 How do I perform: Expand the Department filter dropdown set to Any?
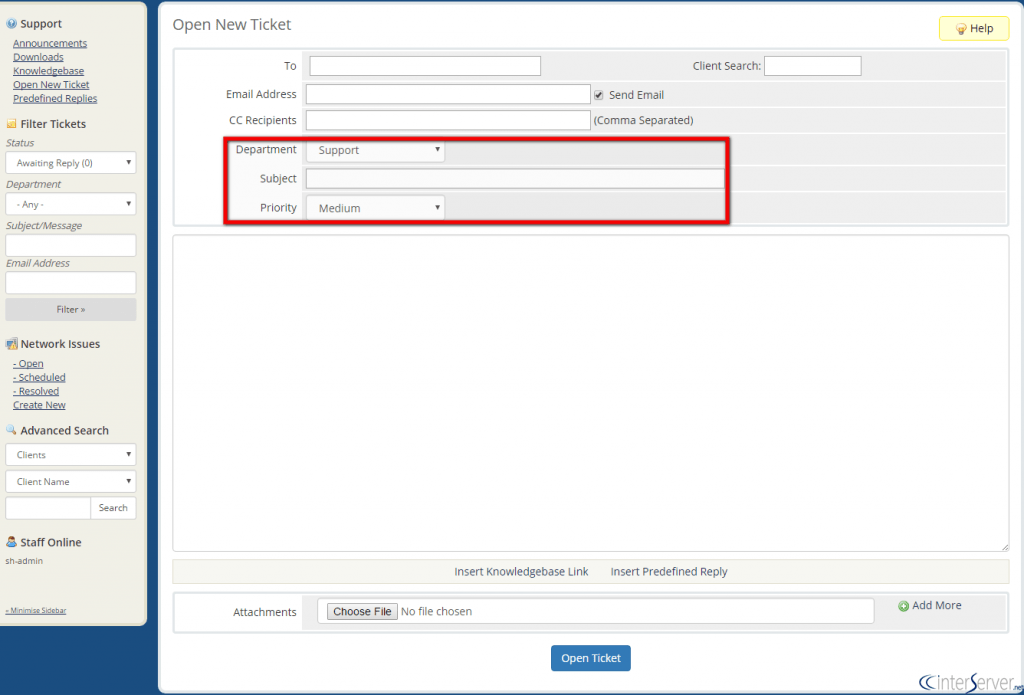[70, 203]
